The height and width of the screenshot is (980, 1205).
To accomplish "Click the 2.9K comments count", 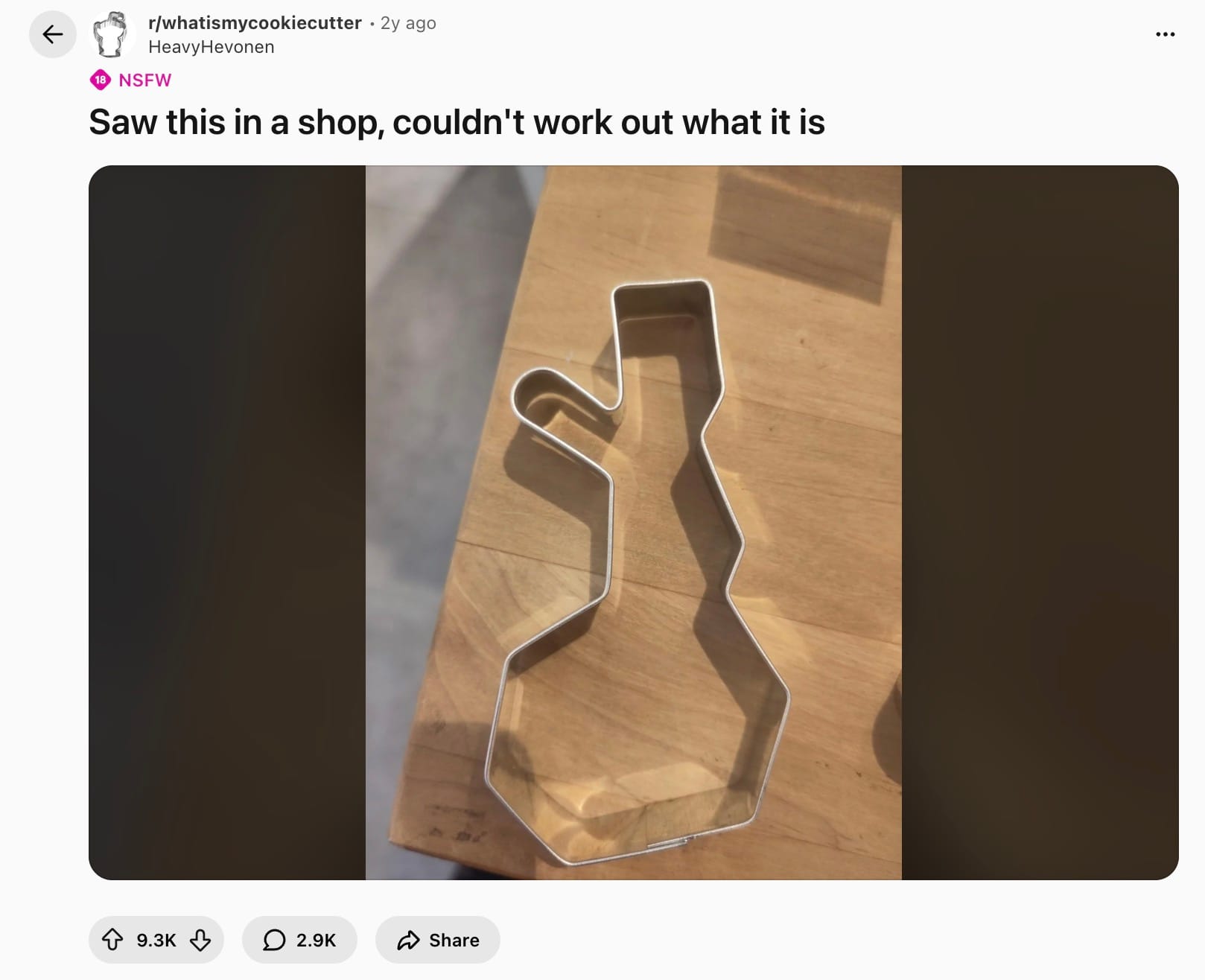I will coord(316,940).
